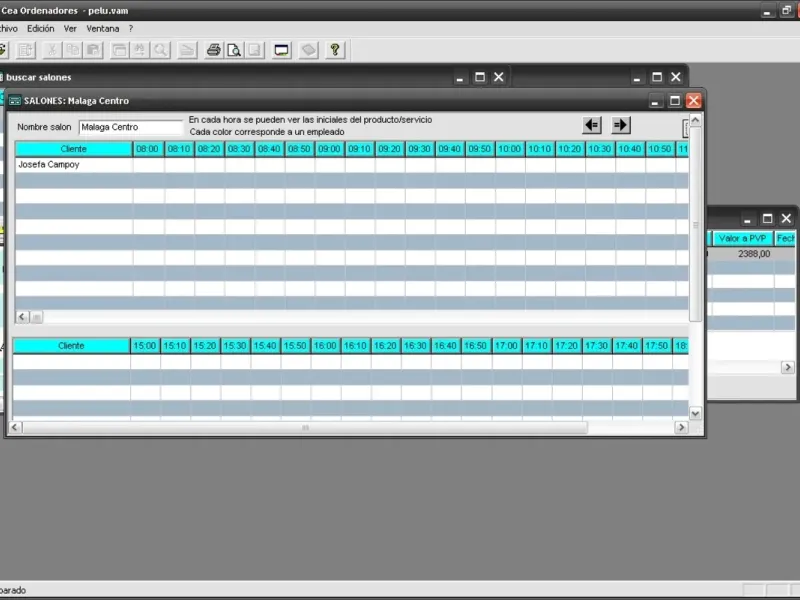800x600 pixels.
Task: Click the 17:00 time column header
Action: tap(506, 346)
